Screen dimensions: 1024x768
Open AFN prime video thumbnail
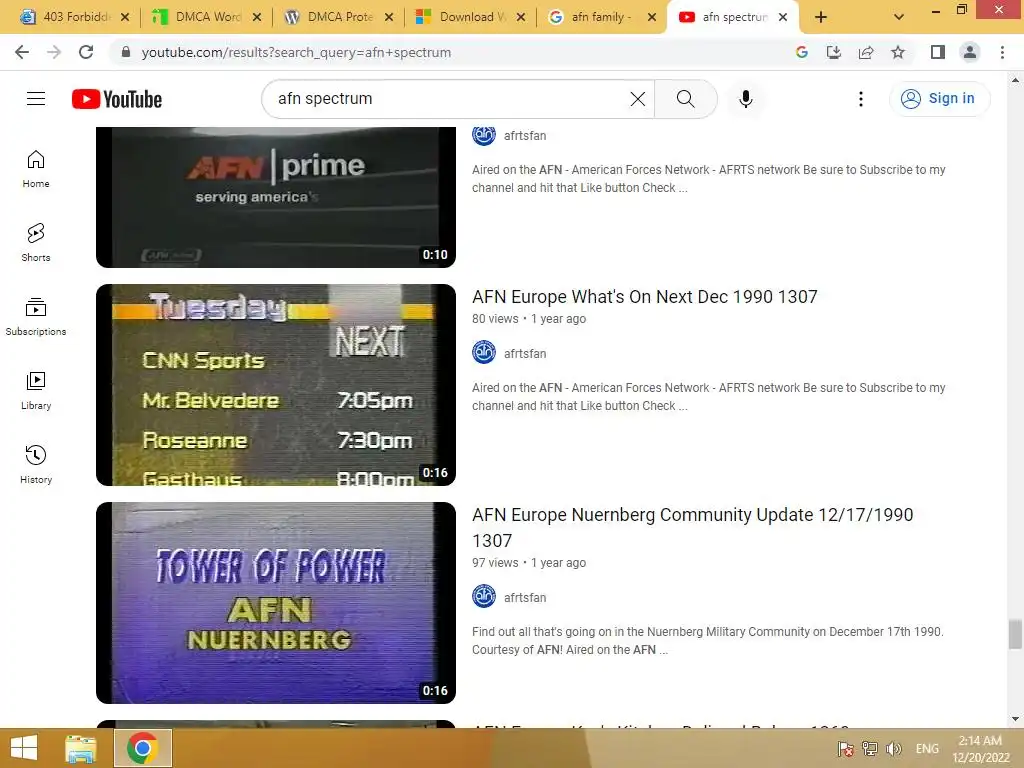pos(276,197)
